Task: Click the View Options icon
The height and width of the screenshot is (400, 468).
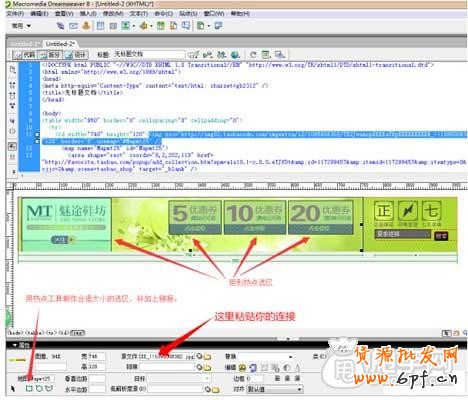Action: pyautogui.click(x=266, y=54)
